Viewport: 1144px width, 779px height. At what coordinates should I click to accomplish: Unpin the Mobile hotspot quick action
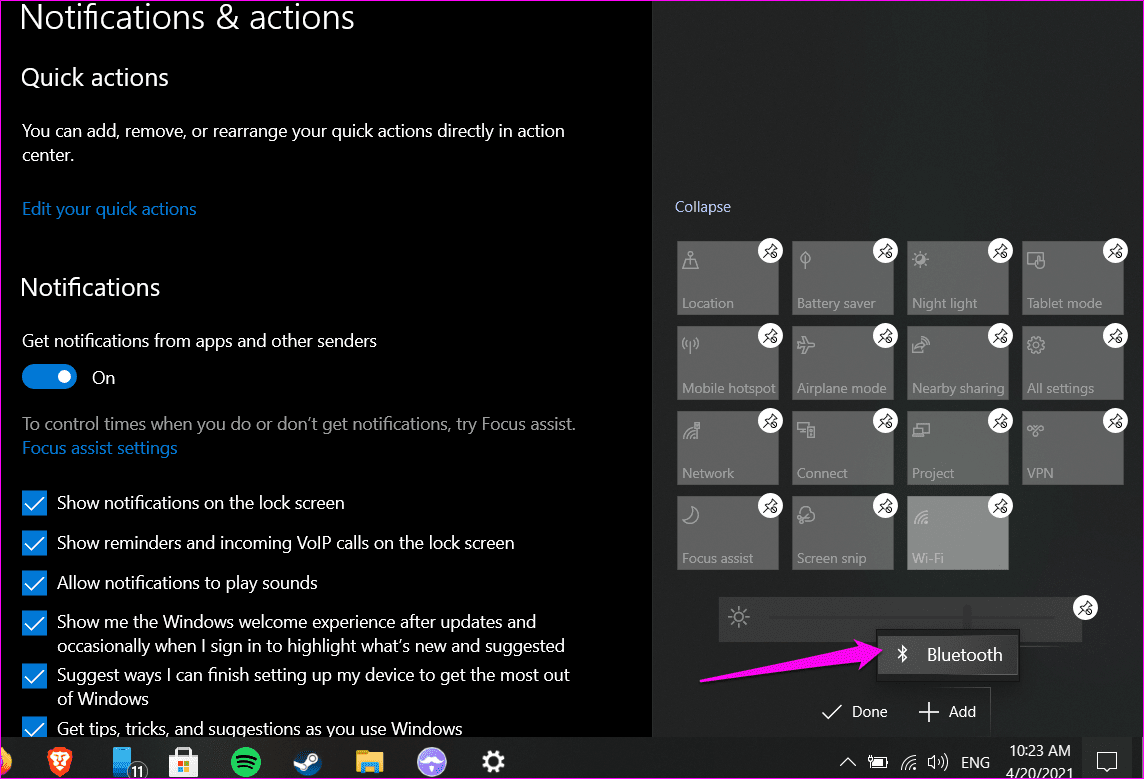(770, 336)
